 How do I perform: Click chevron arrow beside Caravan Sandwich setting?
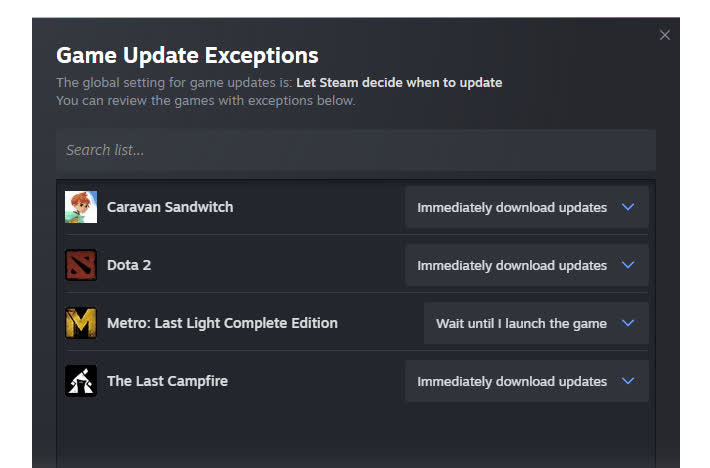(628, 207)
